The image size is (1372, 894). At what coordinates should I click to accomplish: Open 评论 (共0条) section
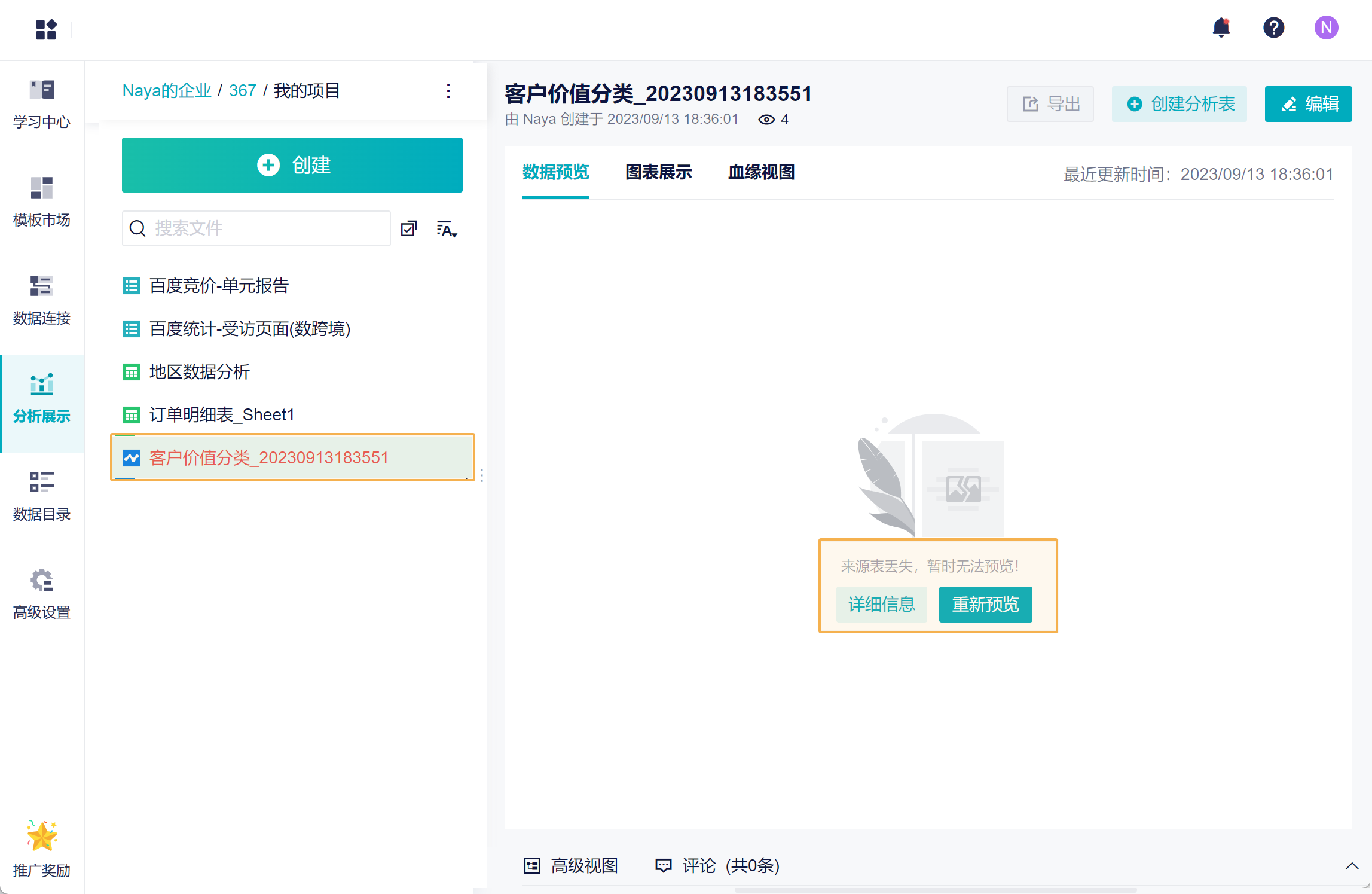pyautogui.click(x=717, y=866)
